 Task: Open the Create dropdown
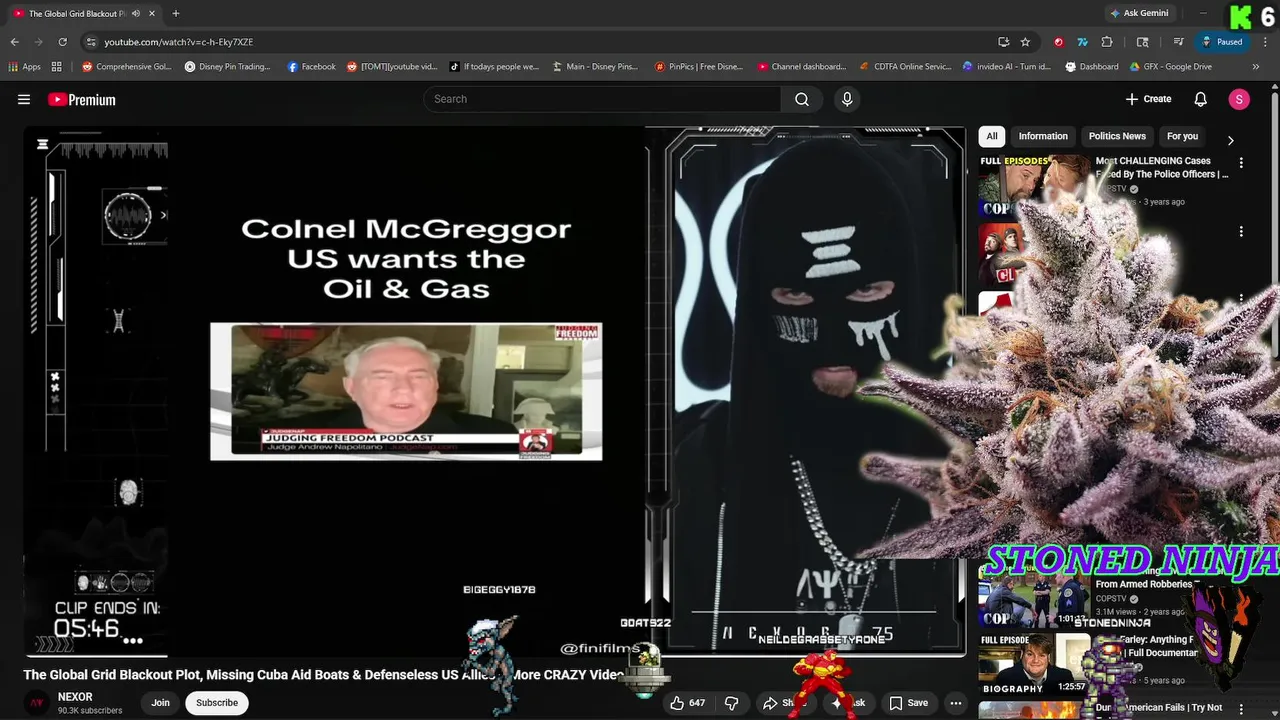[x=1148, y=99]
